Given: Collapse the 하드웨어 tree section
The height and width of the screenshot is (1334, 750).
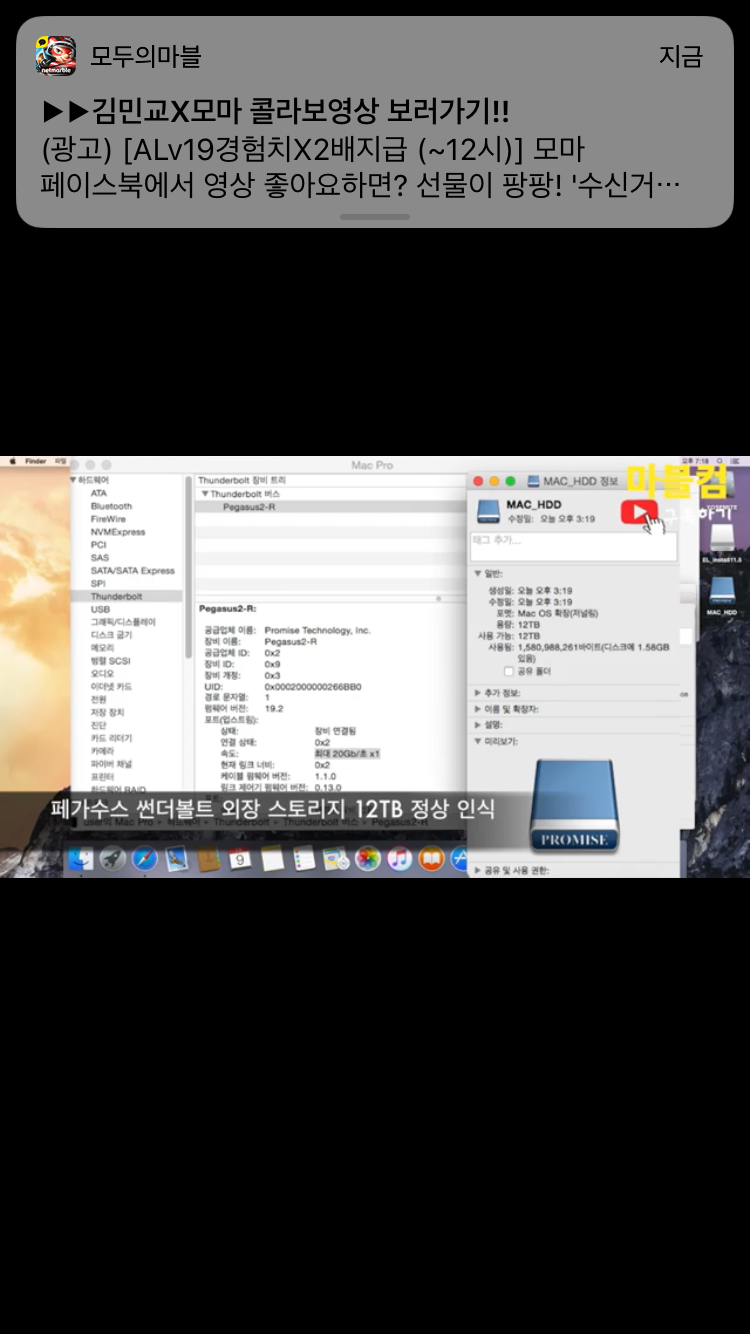Looking at the screenshot, I should tap(73, 480).
